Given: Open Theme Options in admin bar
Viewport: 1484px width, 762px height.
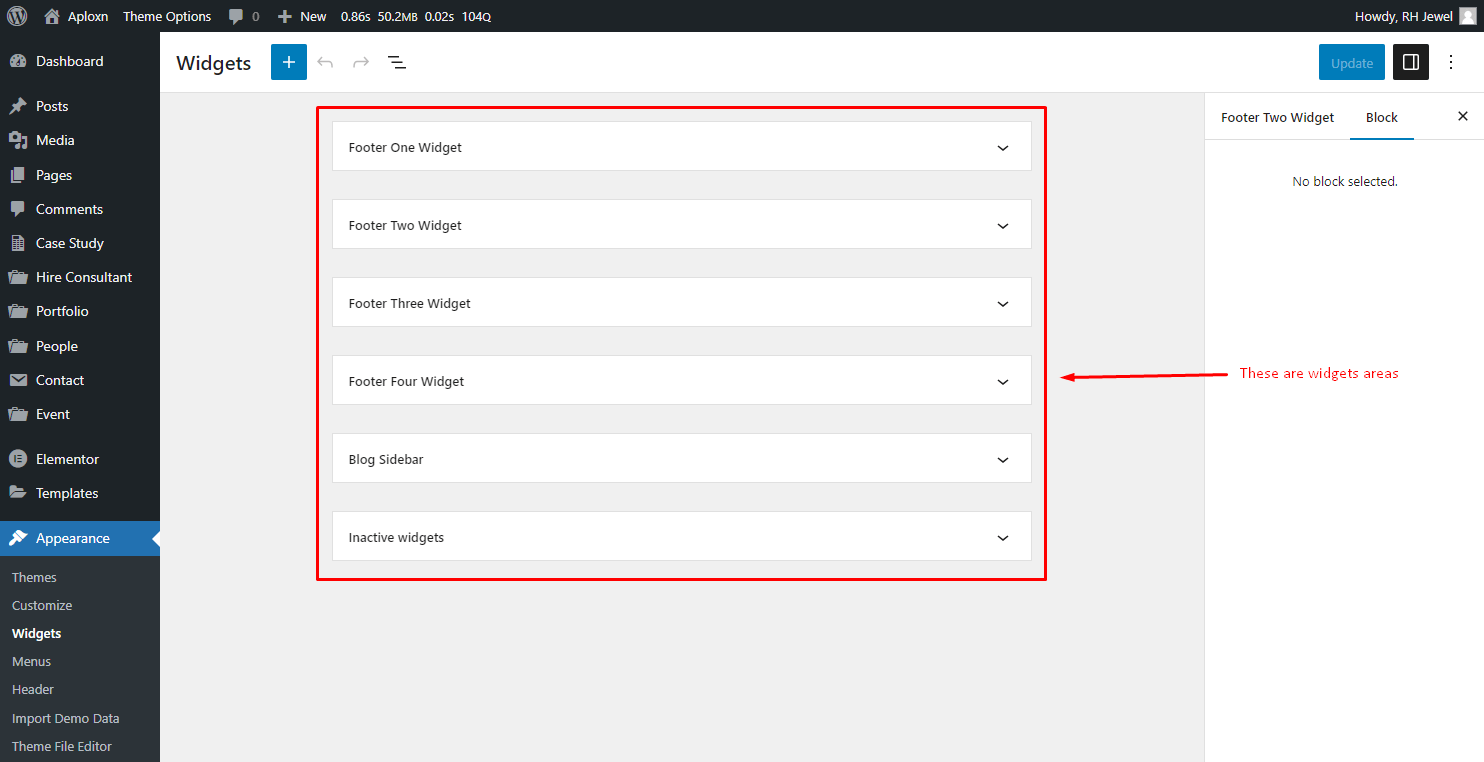Looking at the screenshot, I should coord(167,16).
